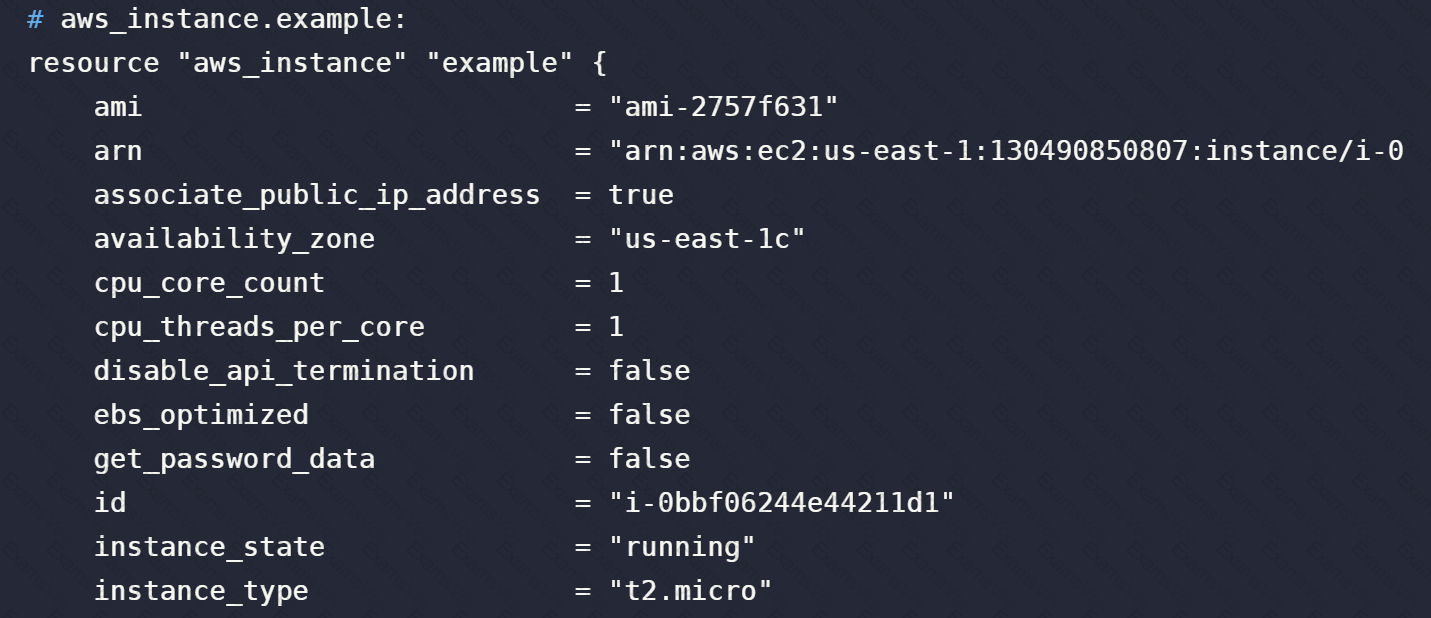Click the "aws_instance" resource type string
Screen dimensions: 1431x618
292,63
